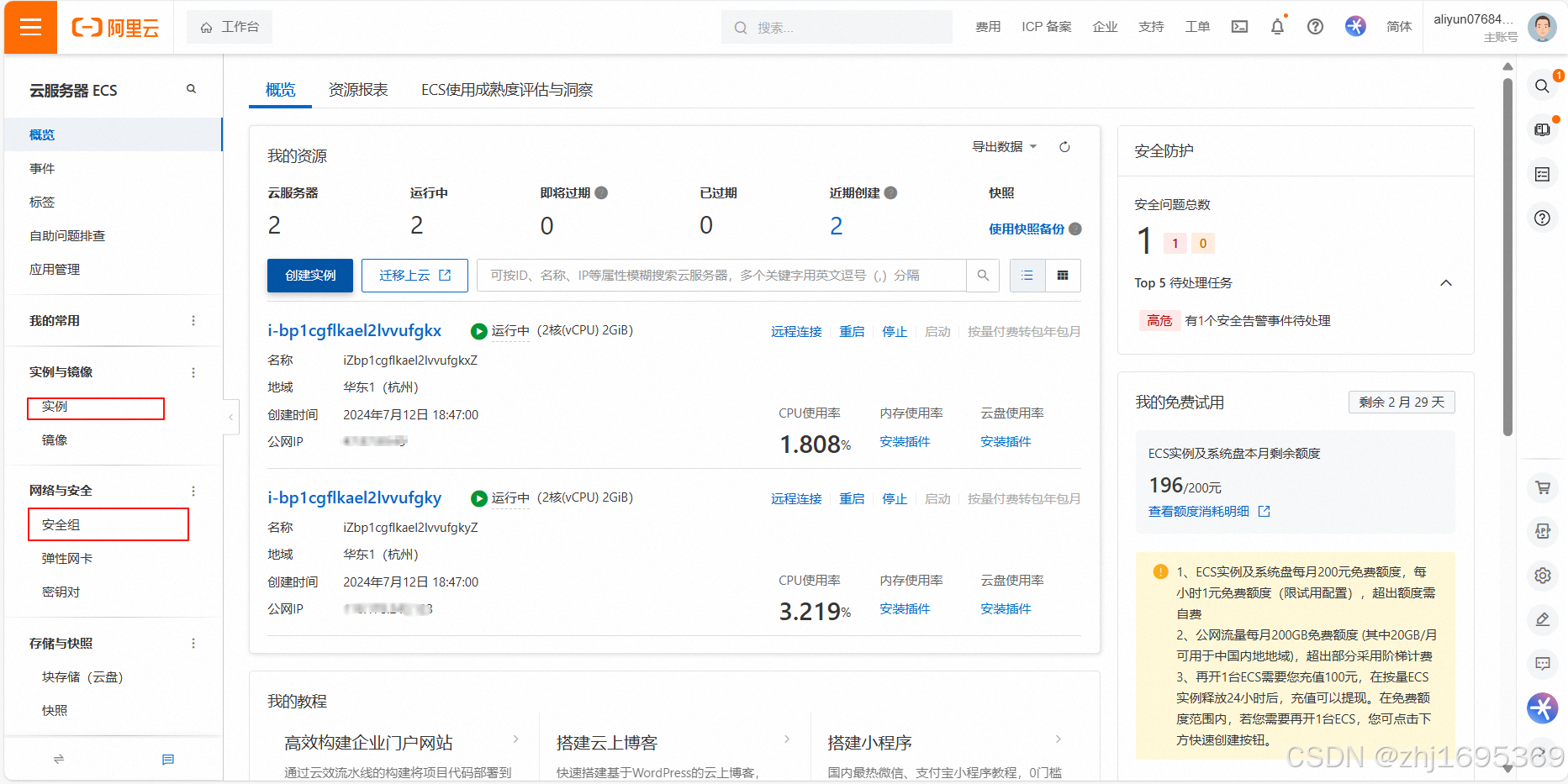Open the export data dropdown

(1004, 146)
